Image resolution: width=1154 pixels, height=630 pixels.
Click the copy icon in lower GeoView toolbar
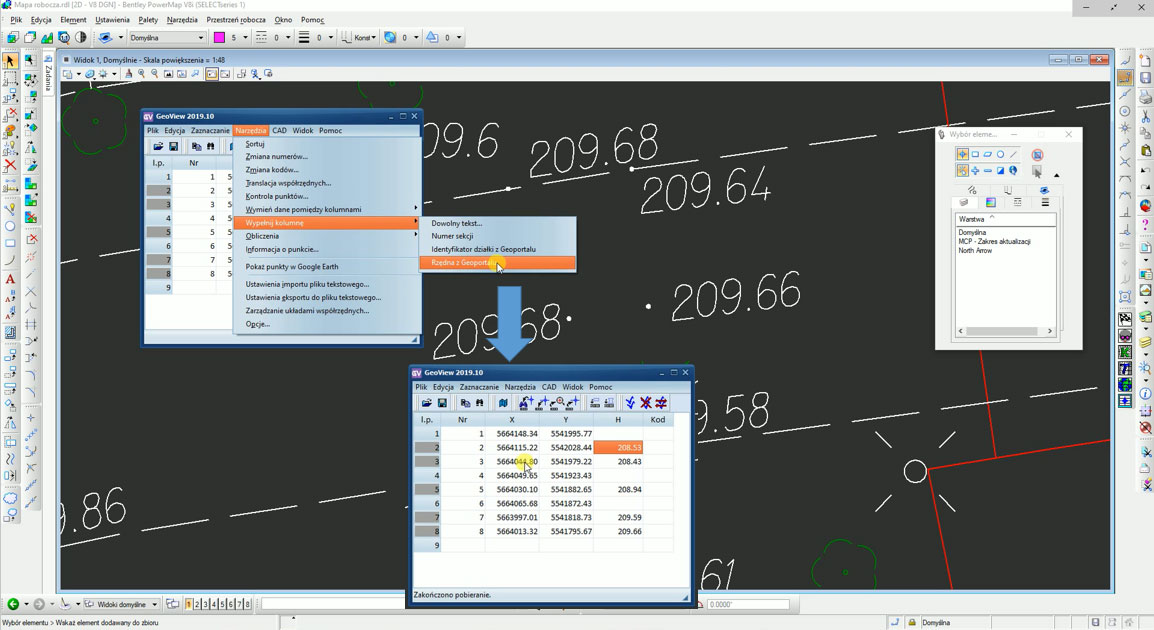coord(465,403)
